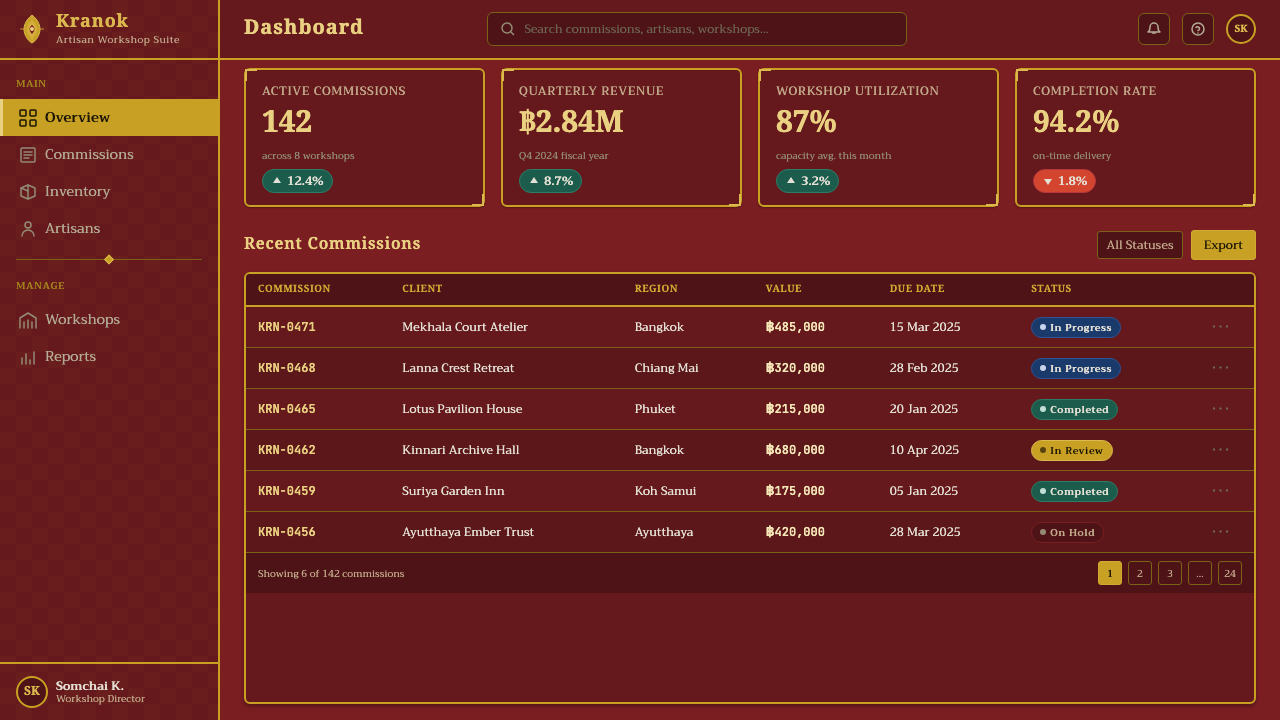Open Artisans in the sidebar
This screenshot has height=720, width=1280.
click(x=109, y=229)
